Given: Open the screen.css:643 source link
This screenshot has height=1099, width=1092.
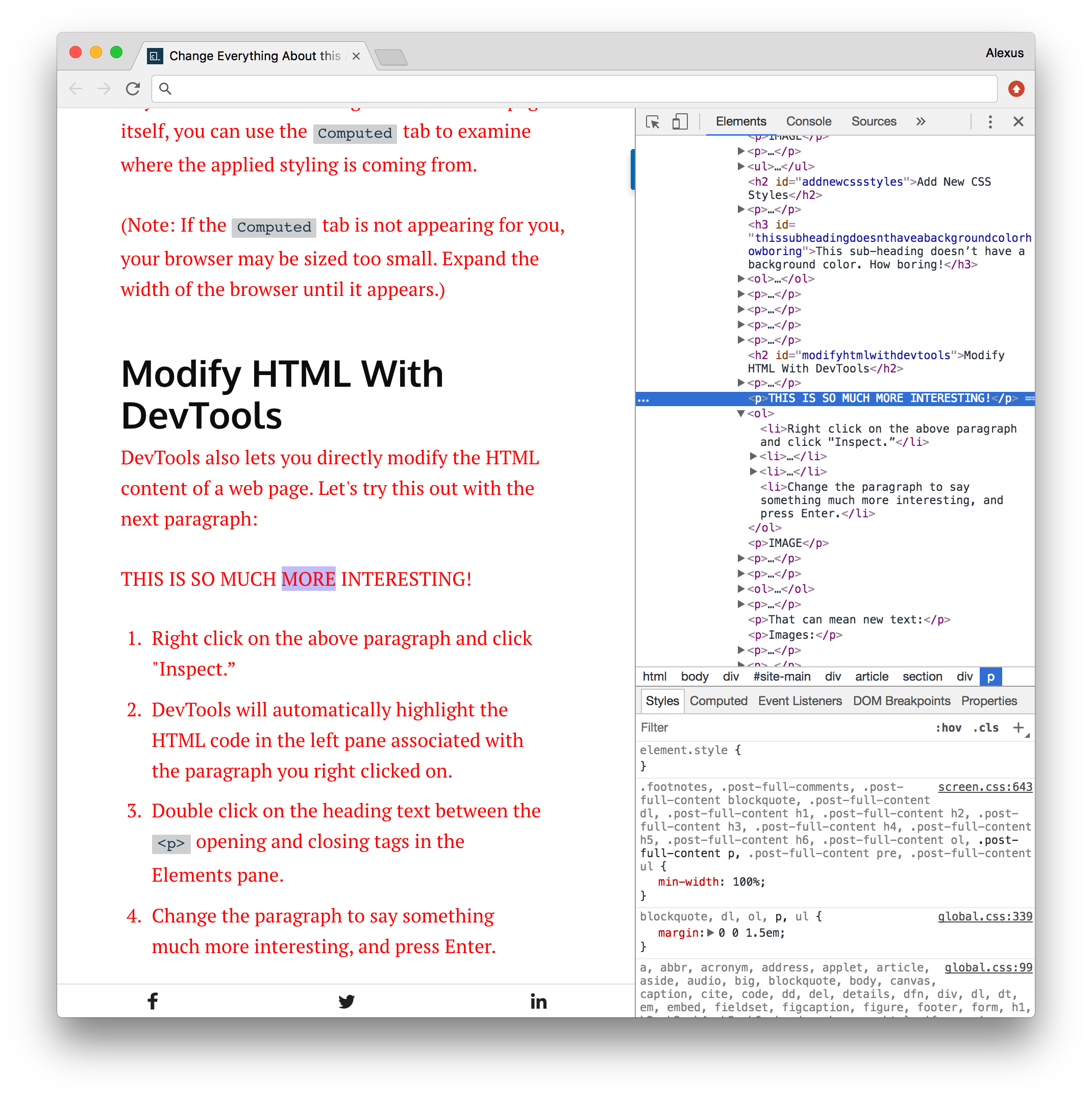Looking at the screenshot, I should pyautogui.click(x=984, y=787).
